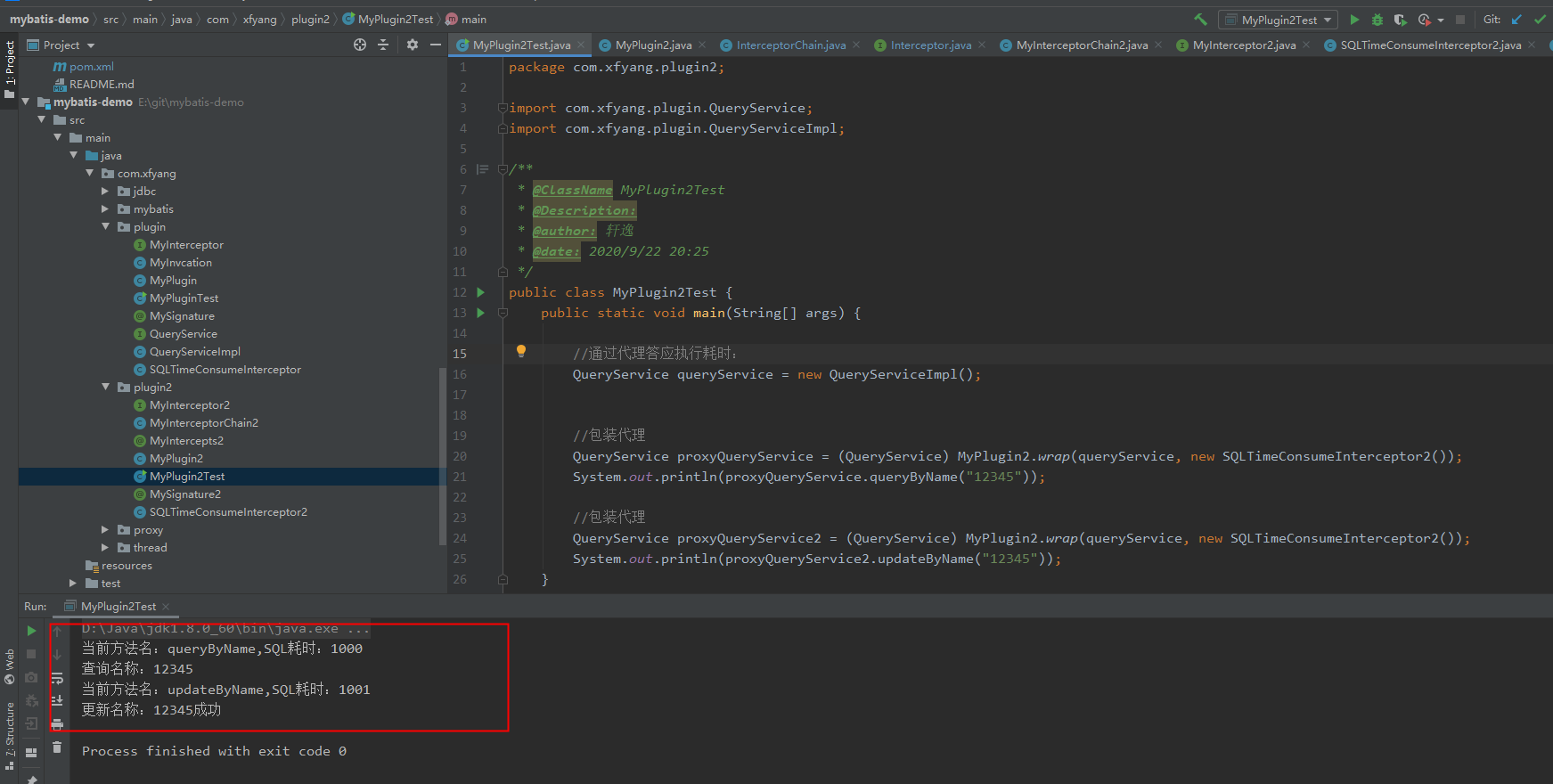
Task: Clear console output with the trash icon
Action: tap(57, 747)
